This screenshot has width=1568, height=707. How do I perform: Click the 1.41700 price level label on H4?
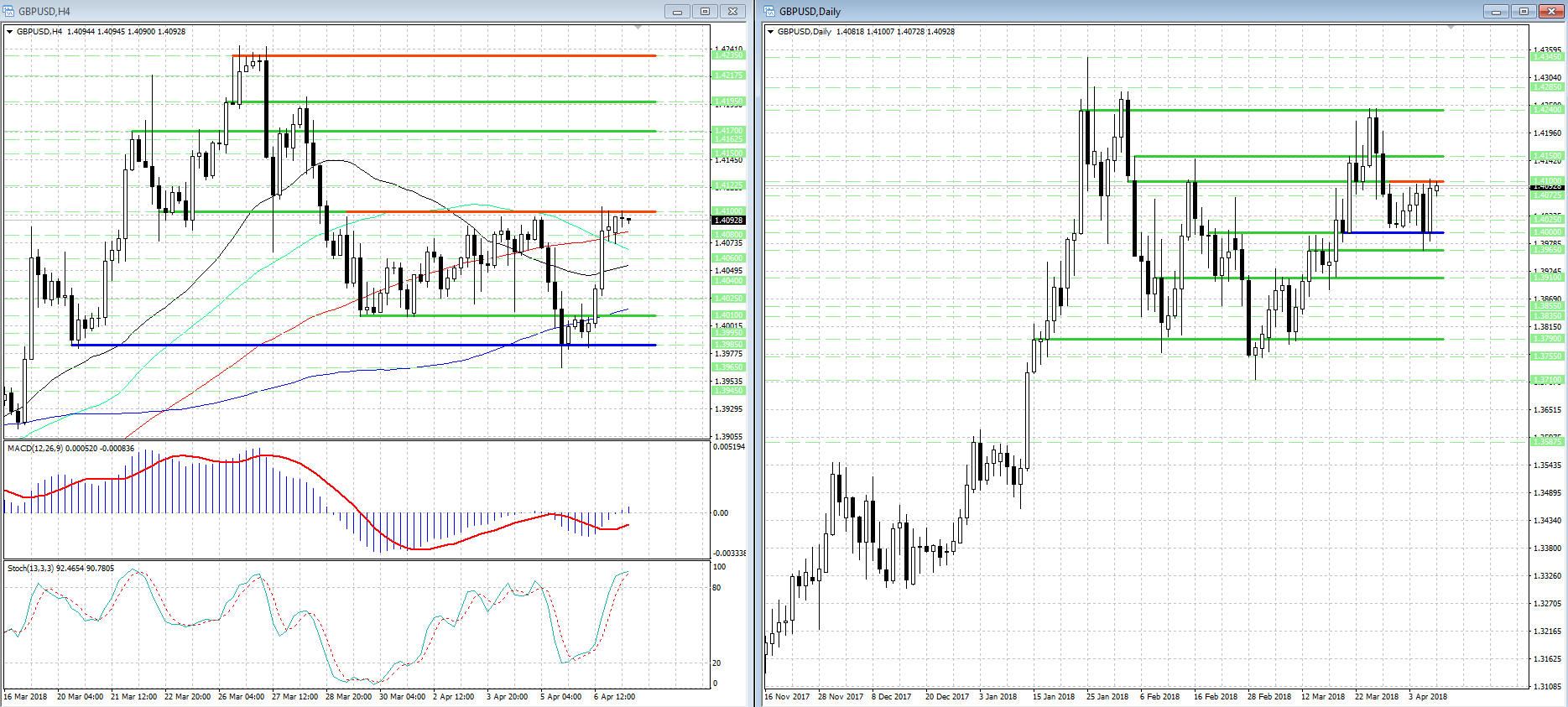(728, 131)
